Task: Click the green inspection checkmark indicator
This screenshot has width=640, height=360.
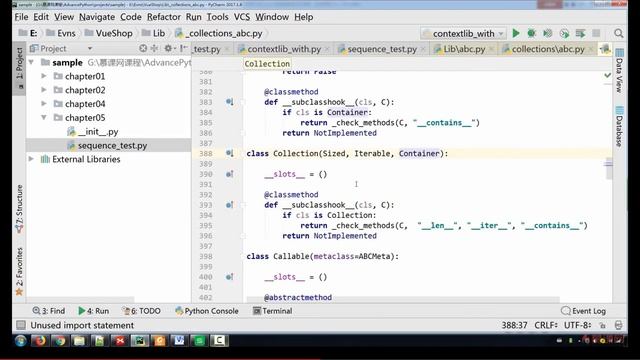Action: pyautogui.click(x=607, y=75)
